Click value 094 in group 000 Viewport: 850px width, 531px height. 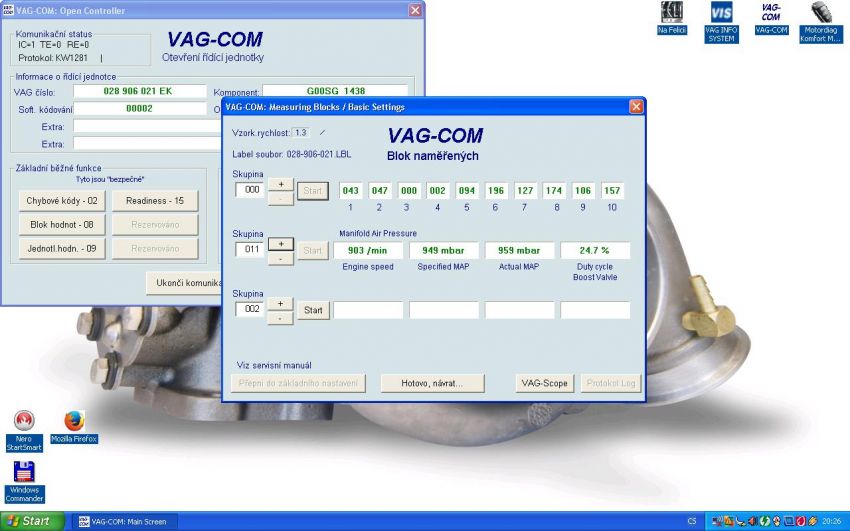tap(467, 191)
